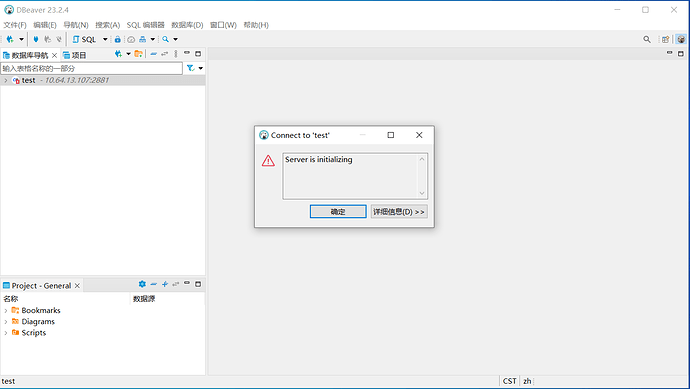
Task: Open the dropdown beside the main toolbar New Connection icon
Action: (21, 39)
